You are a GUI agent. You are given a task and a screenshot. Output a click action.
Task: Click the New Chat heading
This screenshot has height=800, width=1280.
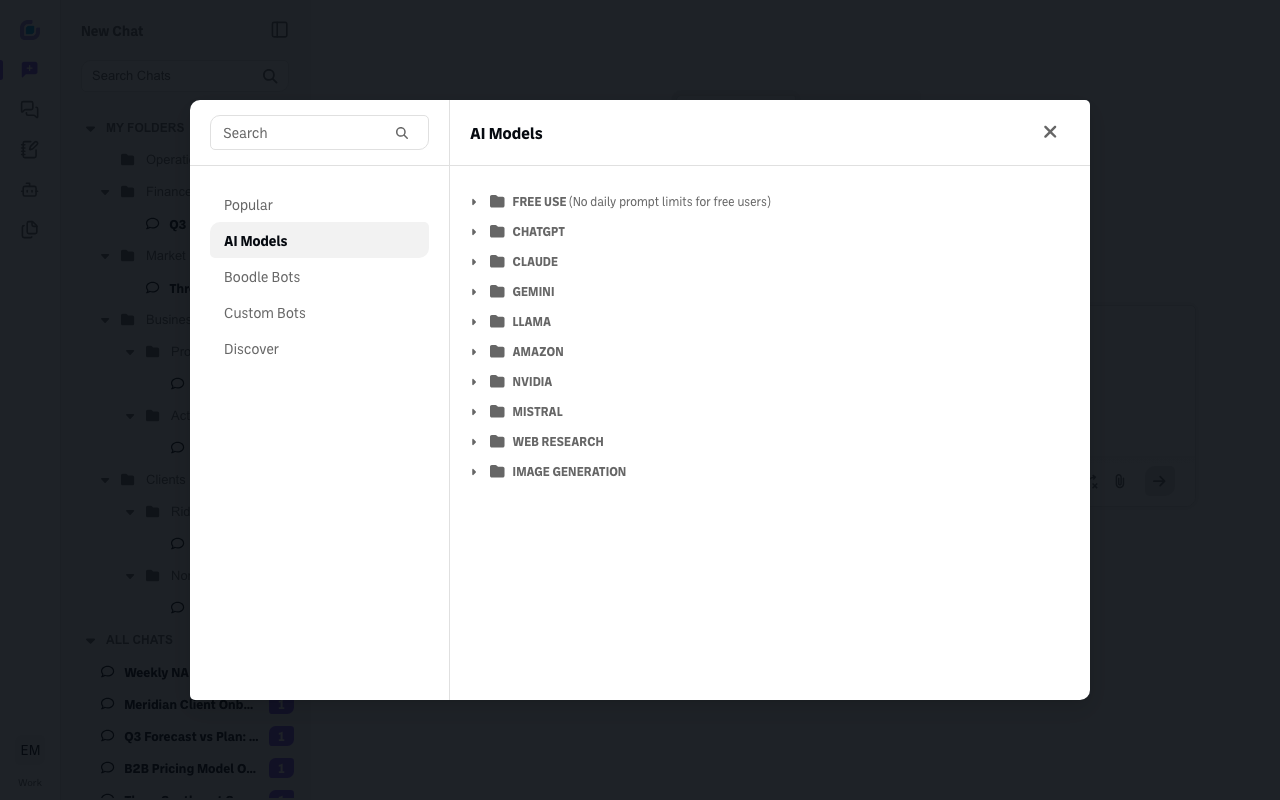112,31
